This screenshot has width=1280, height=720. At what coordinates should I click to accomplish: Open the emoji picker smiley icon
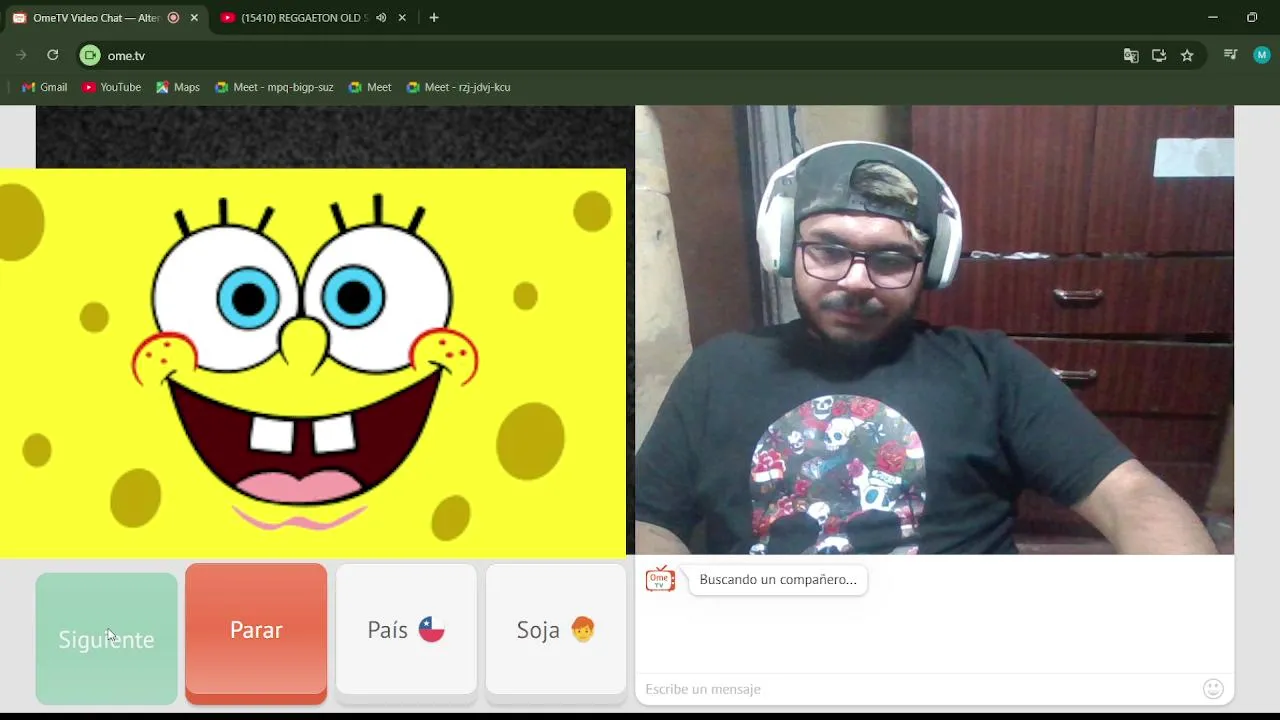(x=1213, y=689)
